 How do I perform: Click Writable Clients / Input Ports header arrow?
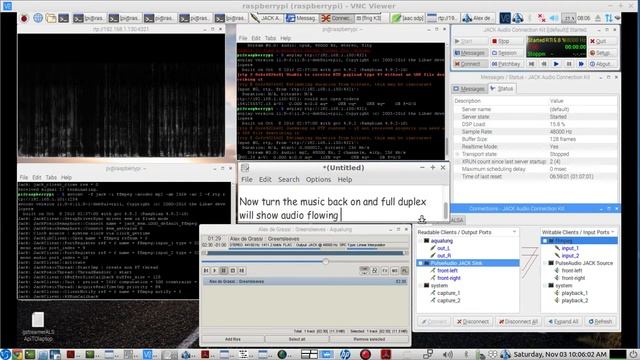click(613, 232)
